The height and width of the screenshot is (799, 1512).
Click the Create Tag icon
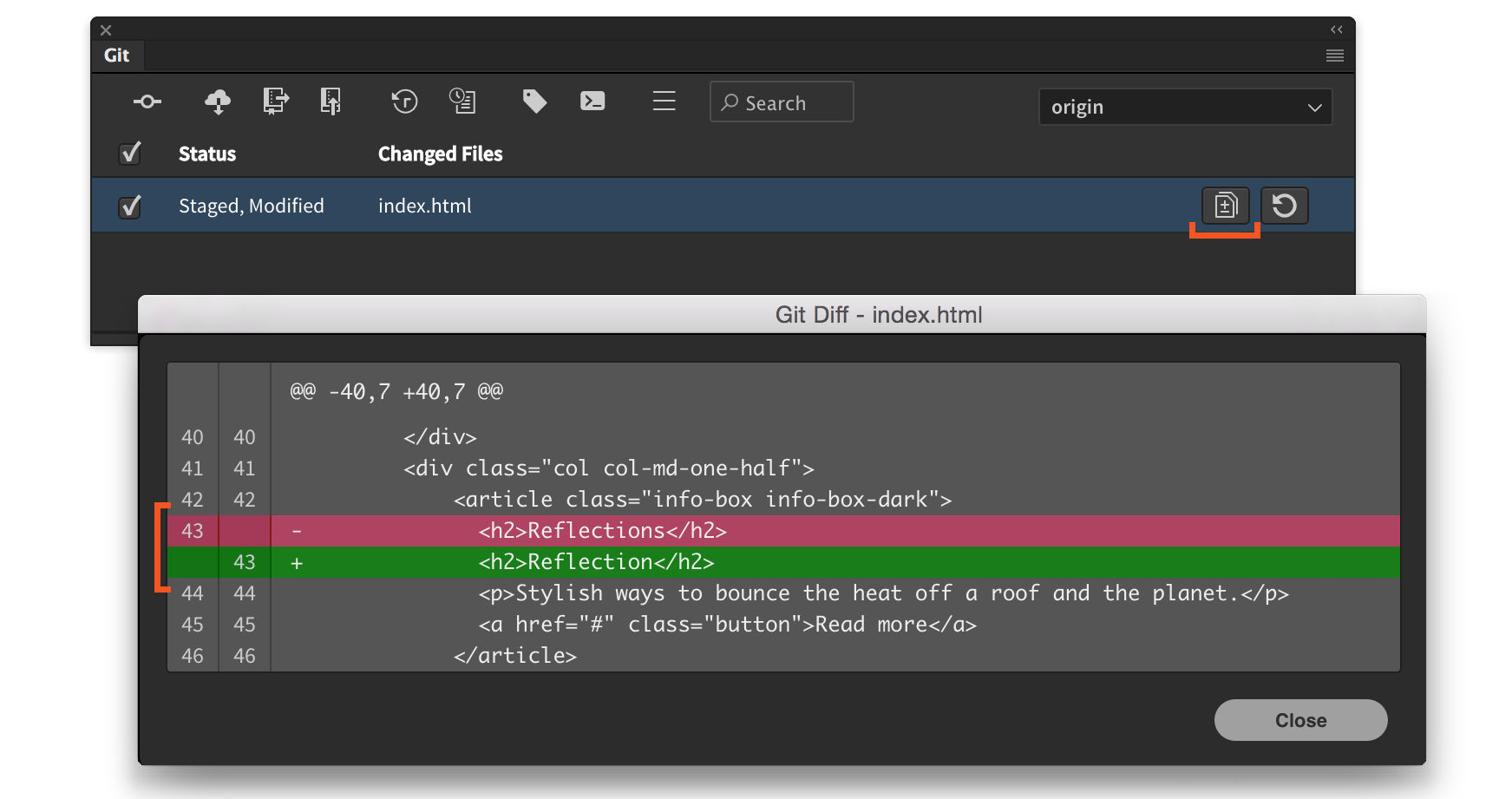point(534,102)
